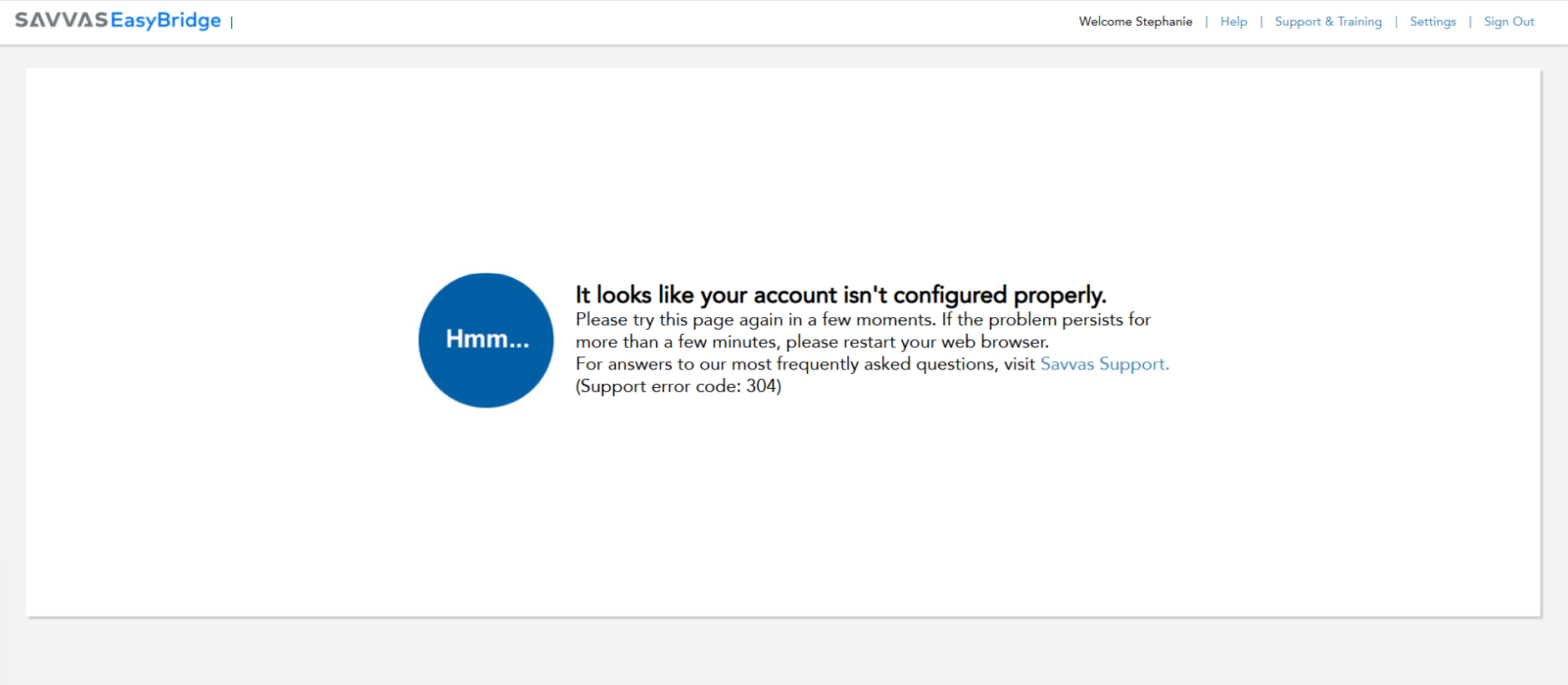
Task: Click the vertical divider beside EasyBridge logo
Action: [232, 23]
